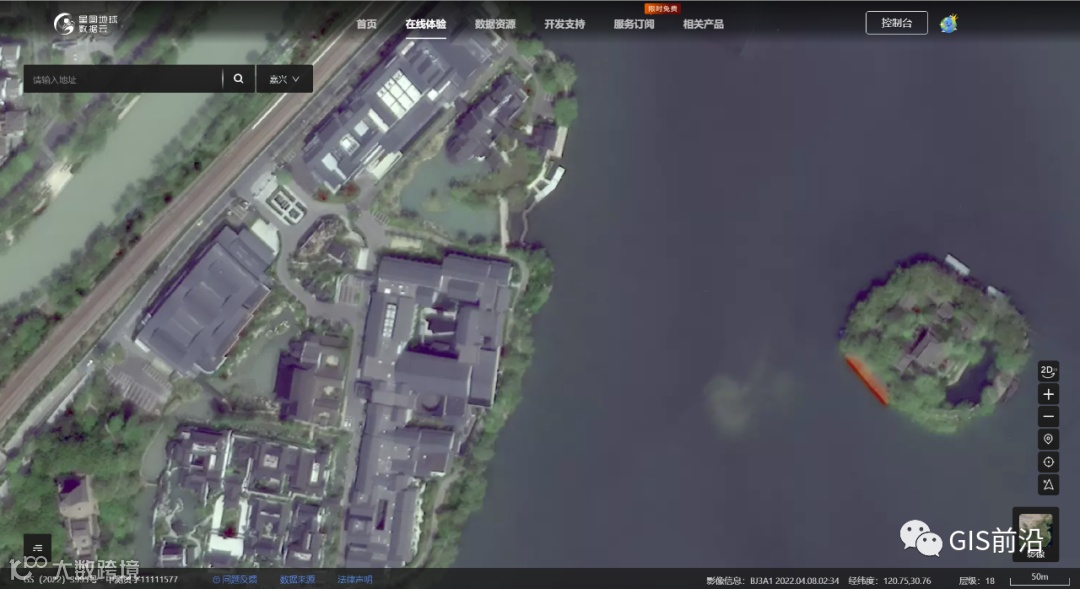This screenshot has height=589, width=1080.
Task: Open the layer list panel icon
Action: point(37,548)
